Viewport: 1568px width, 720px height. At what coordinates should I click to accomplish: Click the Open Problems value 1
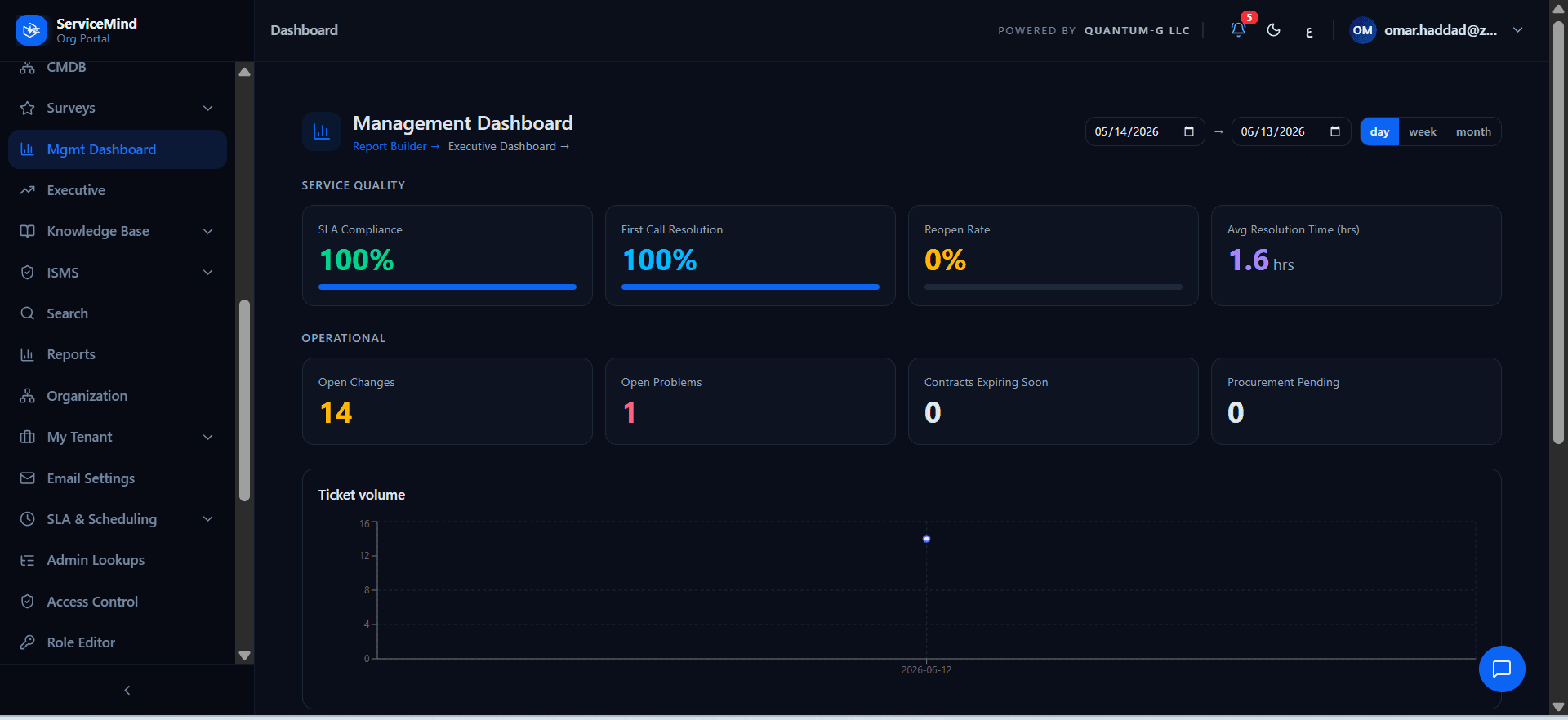click(x=629, y=412)
